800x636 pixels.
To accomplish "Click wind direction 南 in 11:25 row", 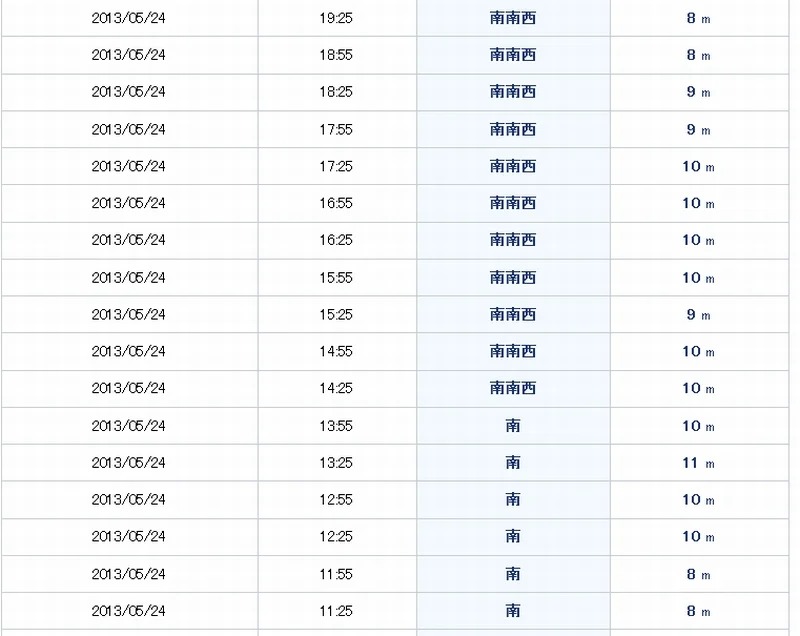I will [513, 611].
